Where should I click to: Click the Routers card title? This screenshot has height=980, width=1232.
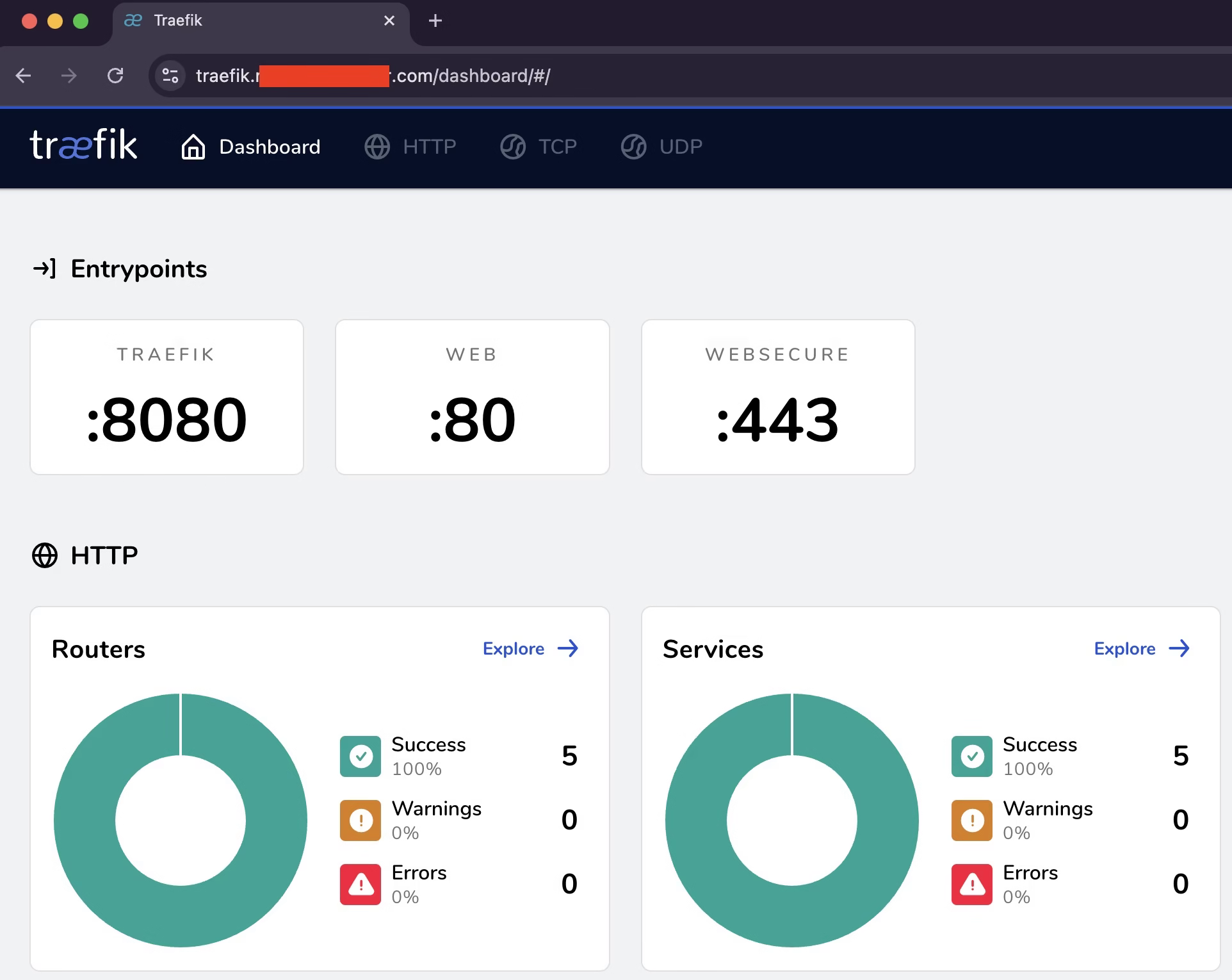(x=99, y=649)
